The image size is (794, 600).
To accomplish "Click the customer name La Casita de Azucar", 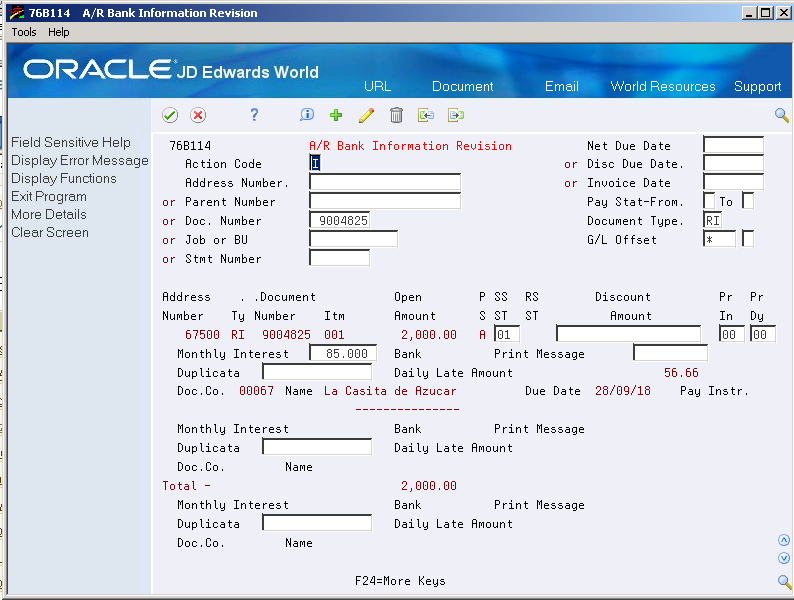I will click(x=390, y=391).
